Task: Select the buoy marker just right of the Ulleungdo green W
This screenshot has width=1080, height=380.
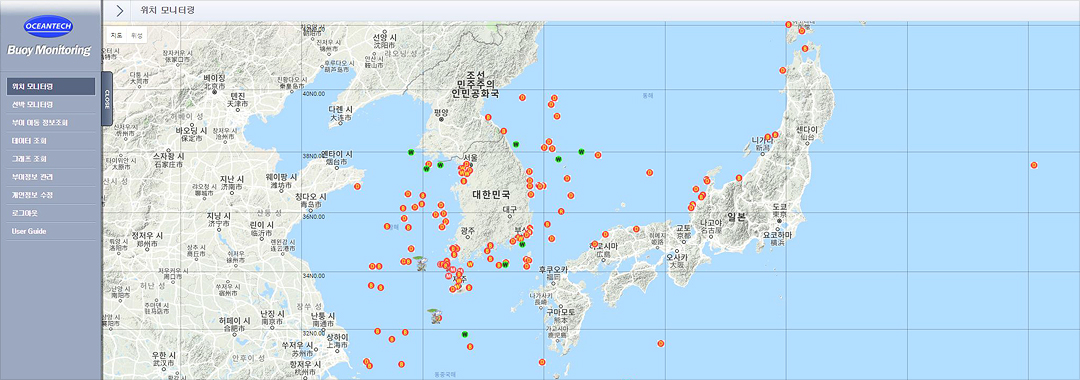Action: [x=598, y=155]
